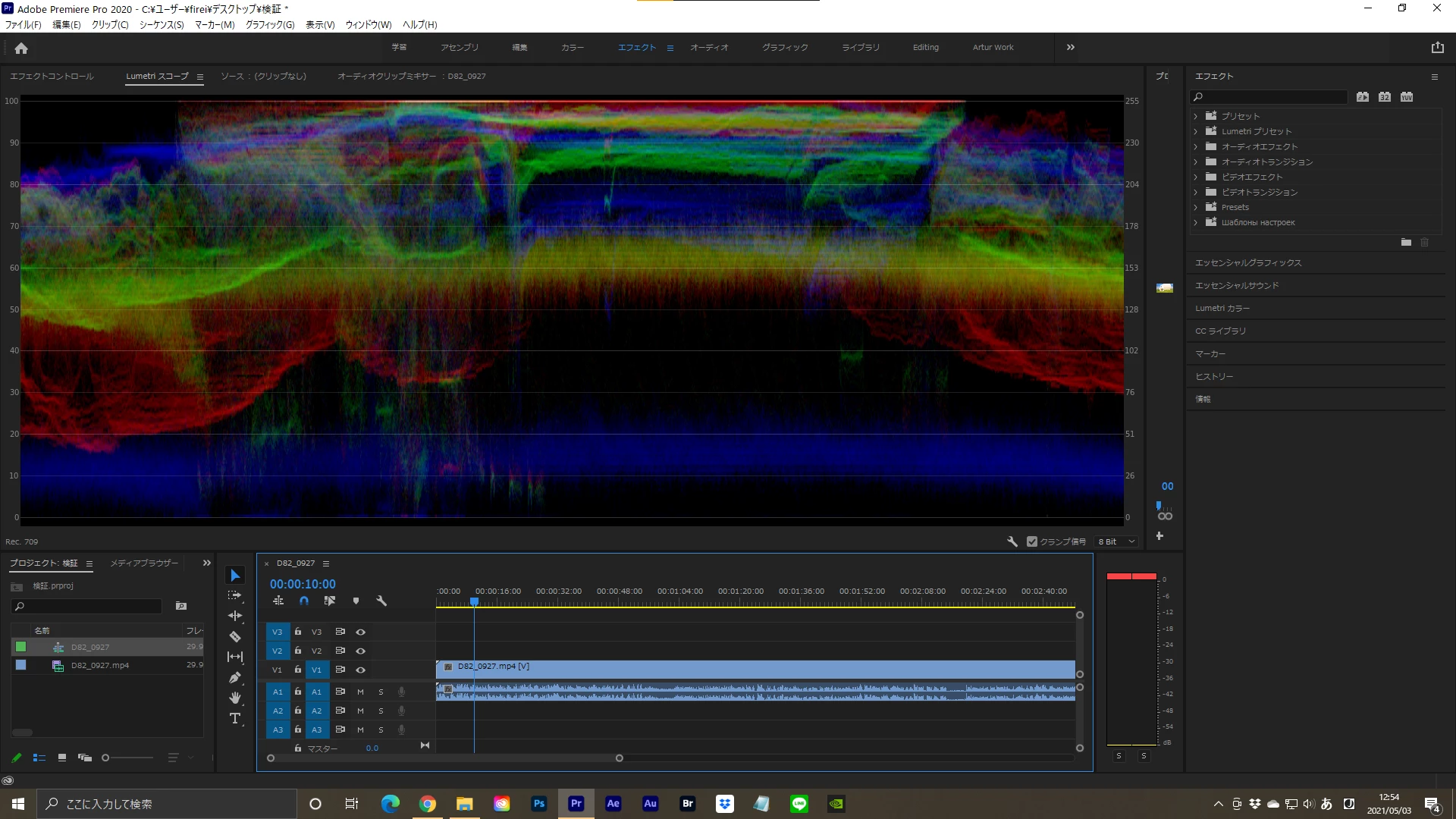Toggle linked selection in timeline
The height and width of the screenshot is (819, 1456).
(x=329, y=601)
